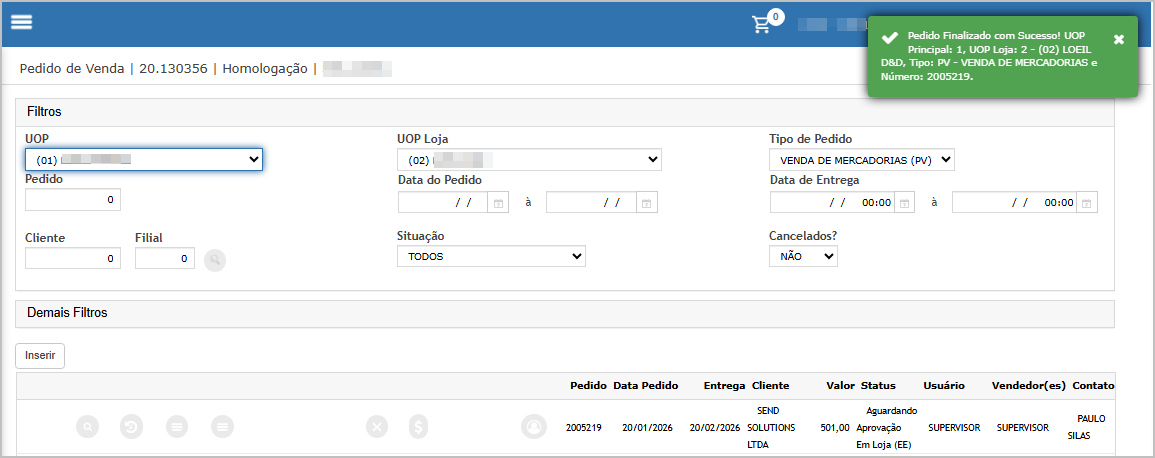Screen dimensions: 1155x458
Task: Click the cancel X icon in order row
Action: click(x=377, y=427)
